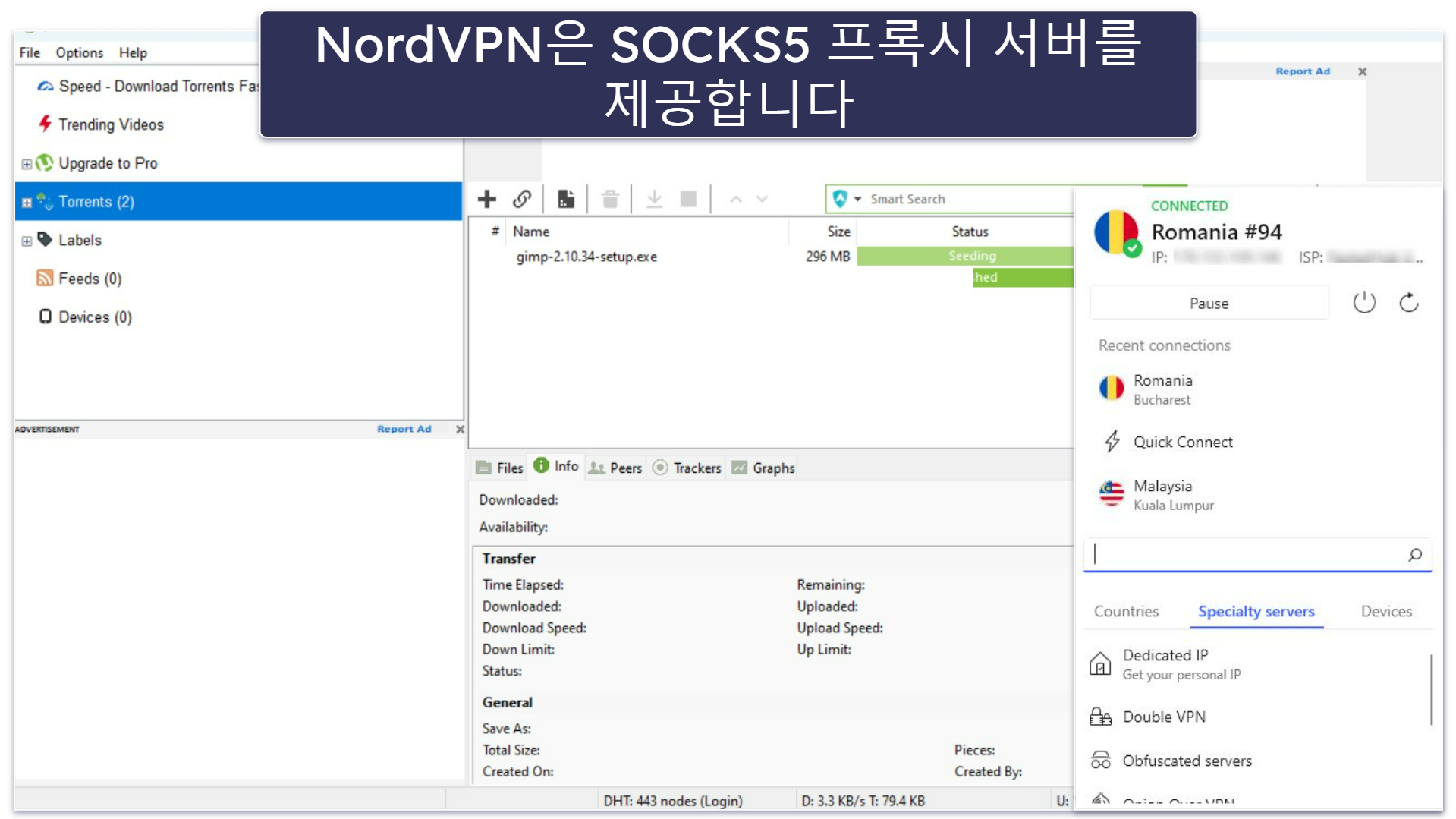Viewport: 1456px width, 819px height.
Task: Reconnect VPN with refresh icon
Action: [x=1409, y=303]
